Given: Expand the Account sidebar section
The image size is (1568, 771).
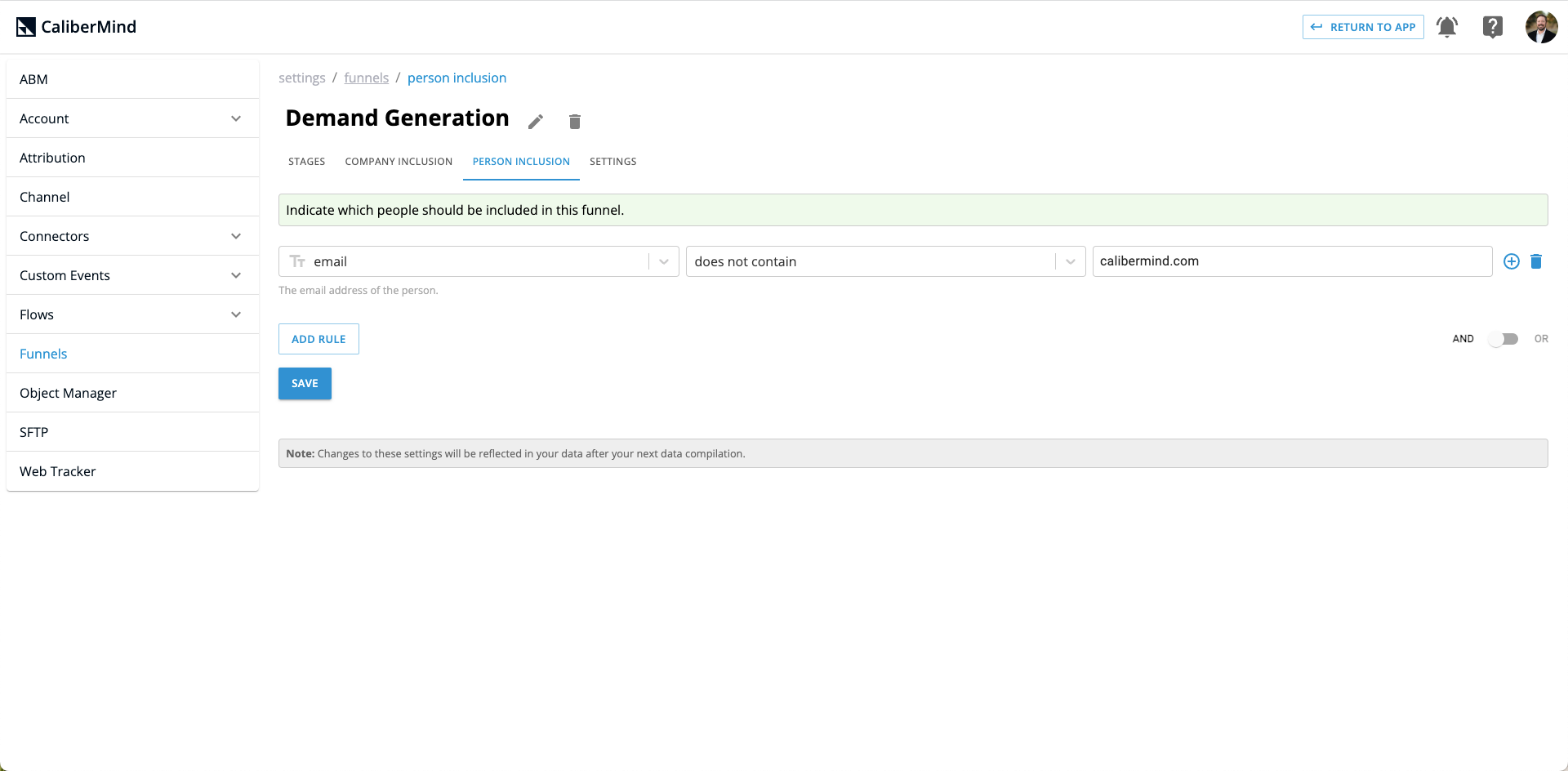Looking at the screenshot, I should pos(132,118).
